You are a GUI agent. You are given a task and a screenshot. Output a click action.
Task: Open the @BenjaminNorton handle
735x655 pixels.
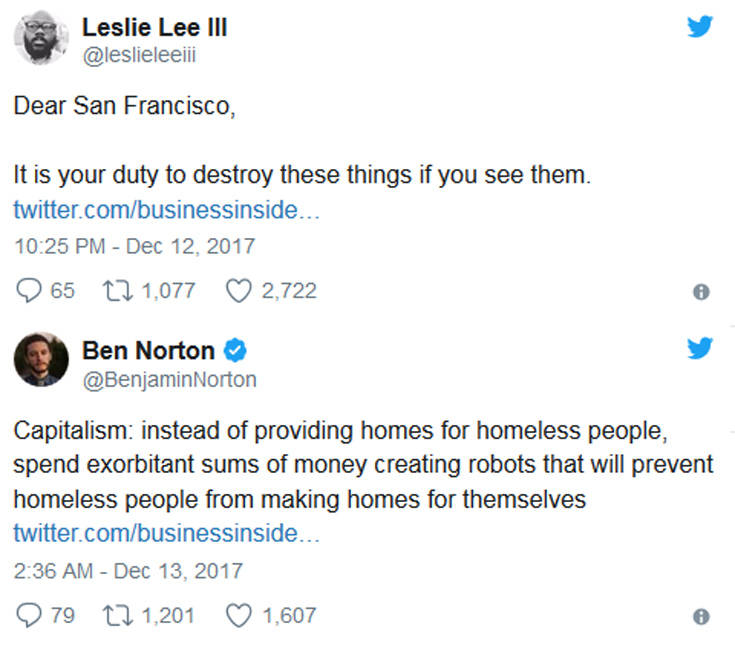click(169, 379)
